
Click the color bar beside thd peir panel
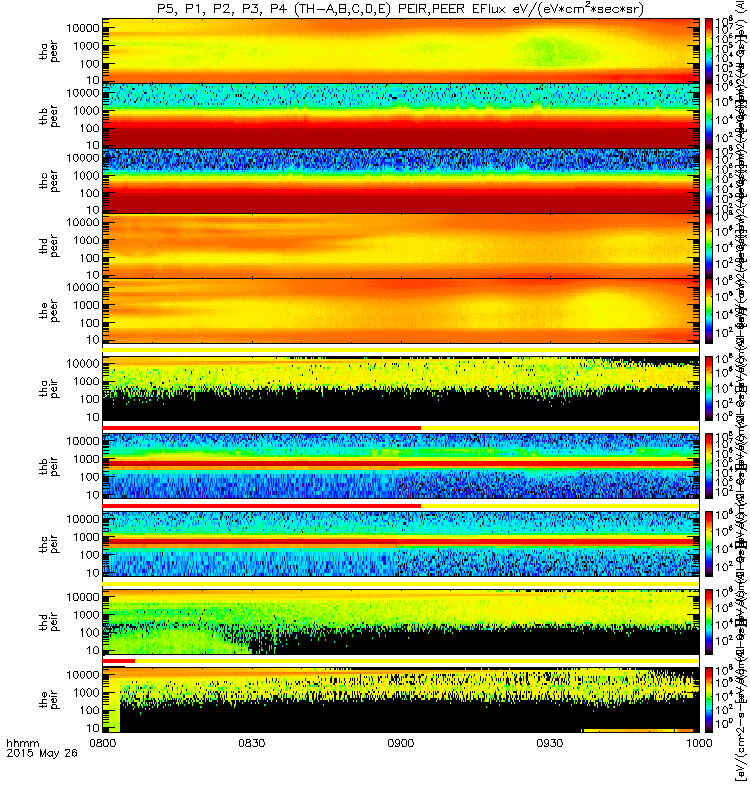pyautogui.click(x=709, y=622)
